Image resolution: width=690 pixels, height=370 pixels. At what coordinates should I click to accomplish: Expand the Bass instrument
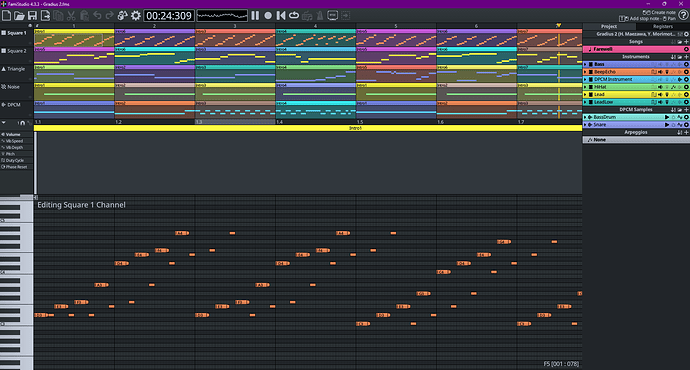(x=585, y=64)
